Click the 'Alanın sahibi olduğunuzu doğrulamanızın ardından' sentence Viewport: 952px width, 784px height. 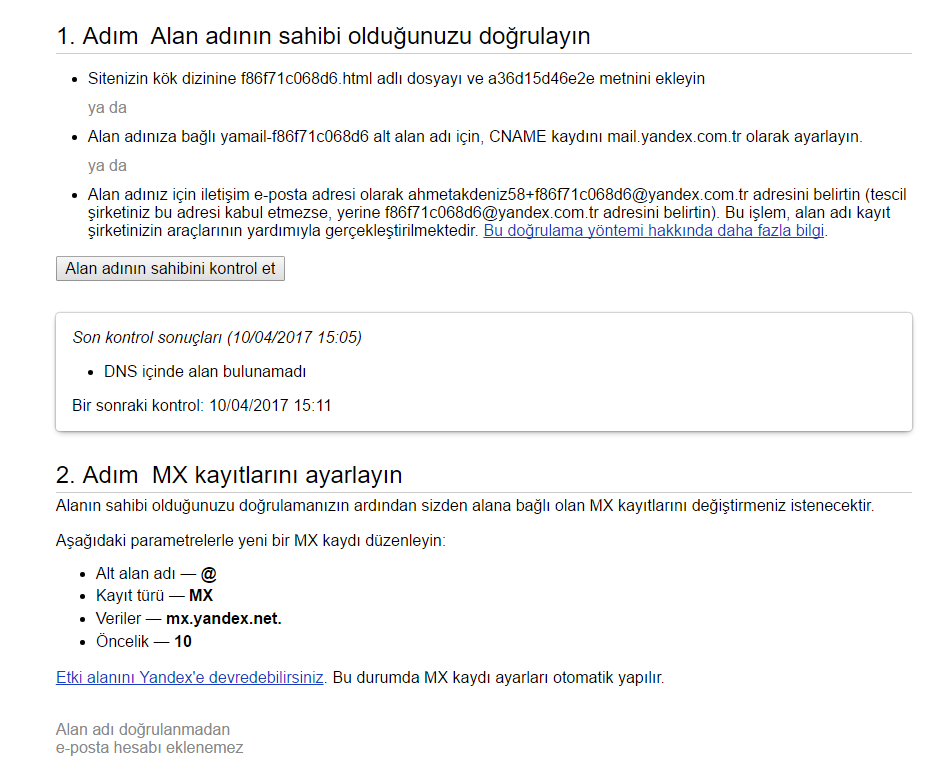465,505
